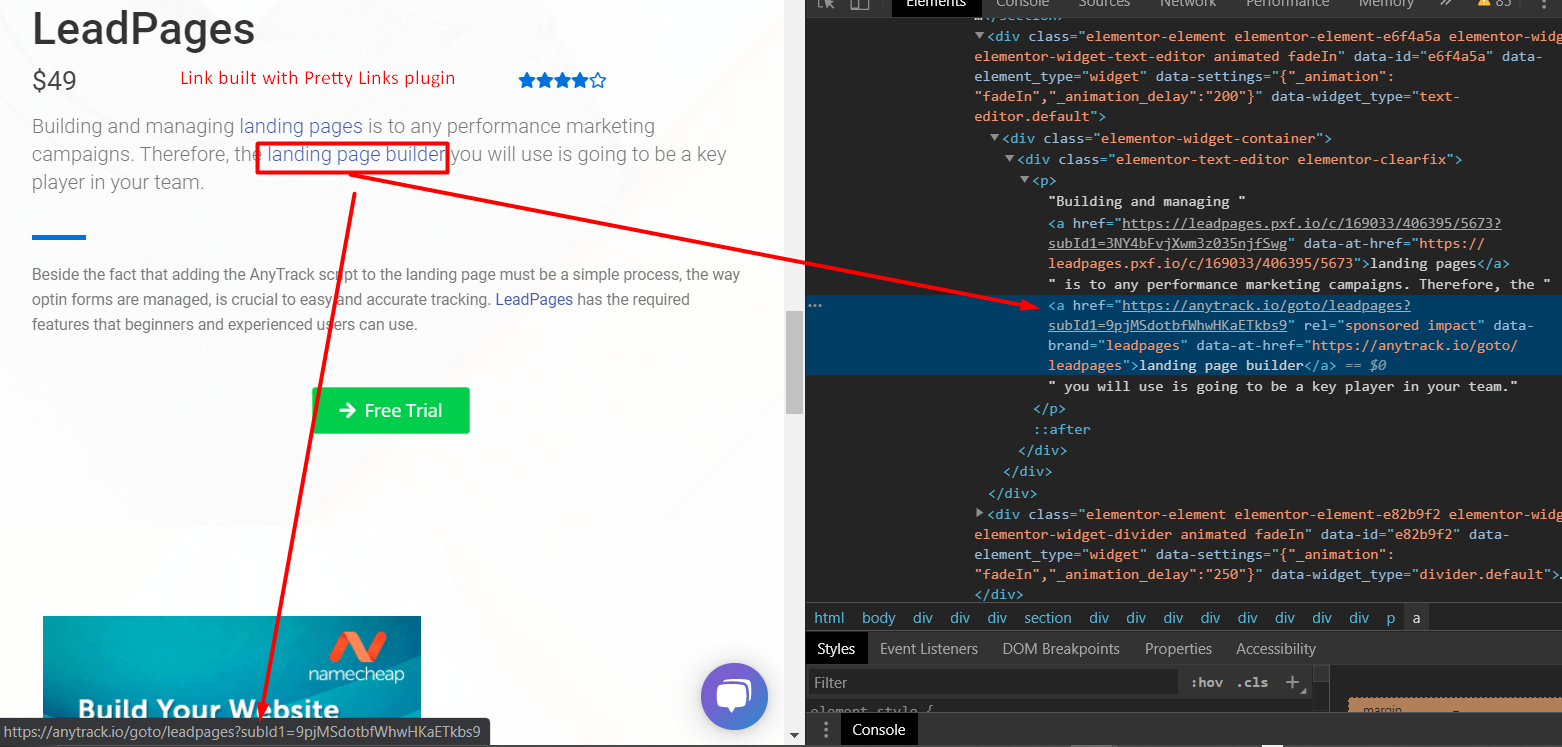Open the Network panel tab
1562x747 pixels.
[1188, 4]
